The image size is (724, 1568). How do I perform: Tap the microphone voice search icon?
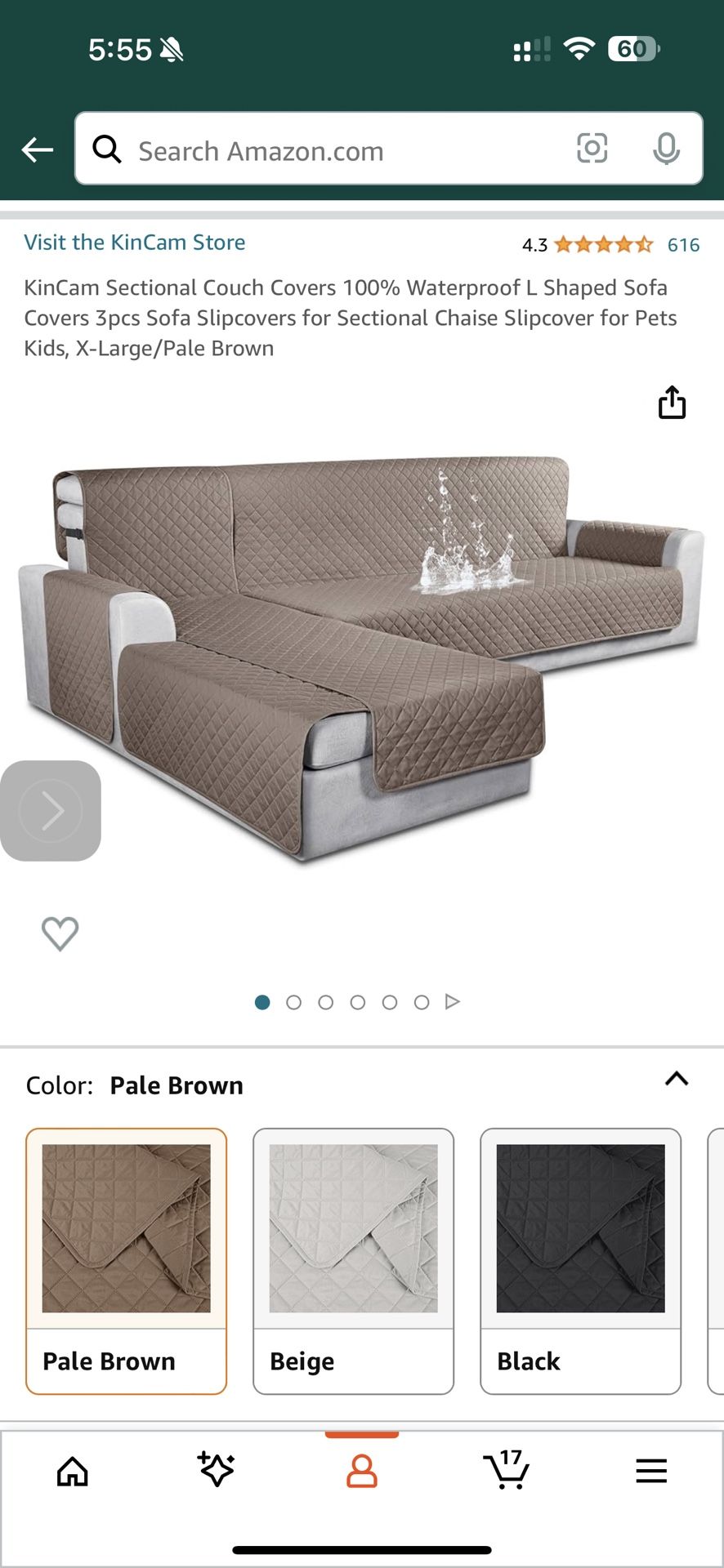coord(667,149)
